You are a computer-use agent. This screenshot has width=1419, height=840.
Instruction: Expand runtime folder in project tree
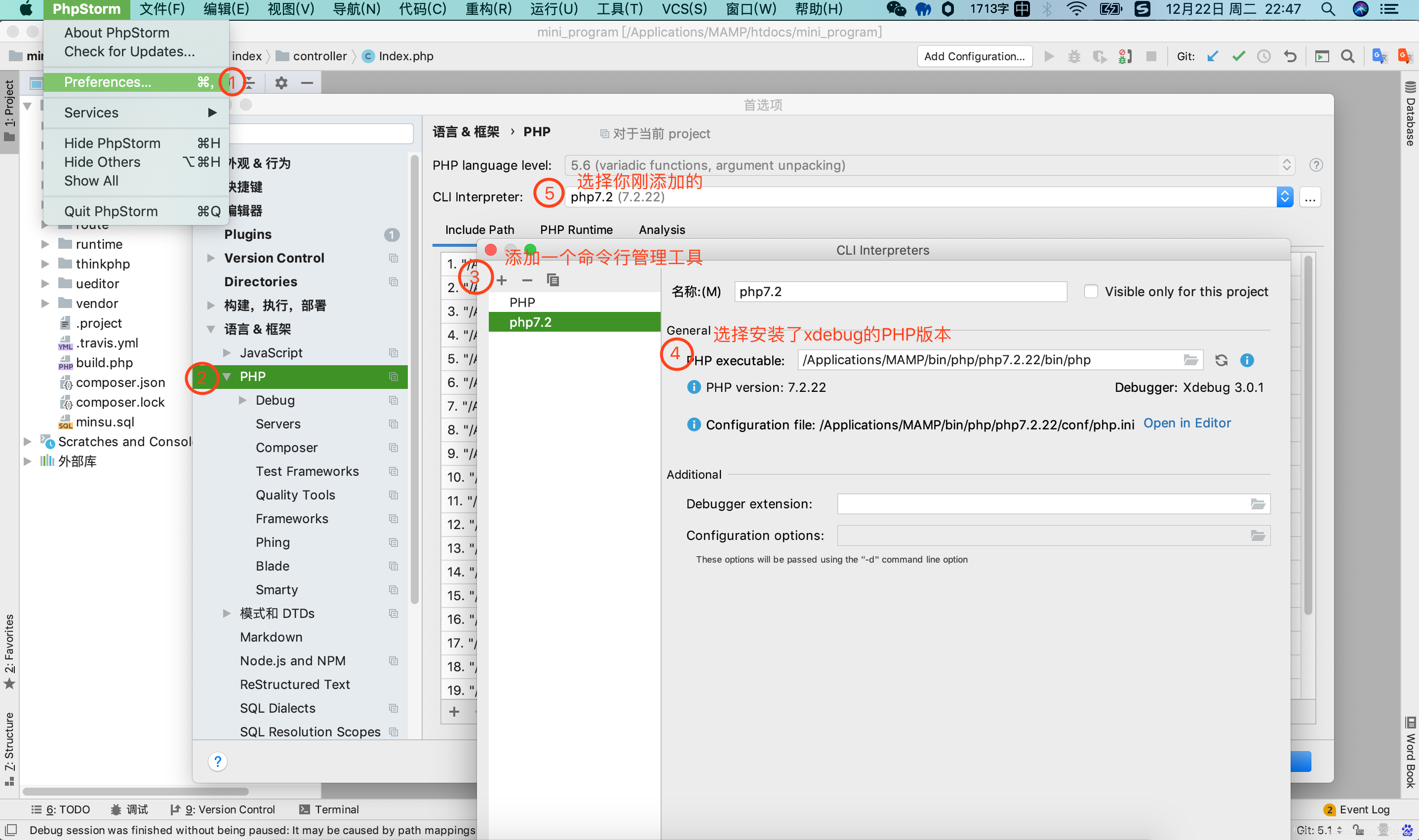45,244
